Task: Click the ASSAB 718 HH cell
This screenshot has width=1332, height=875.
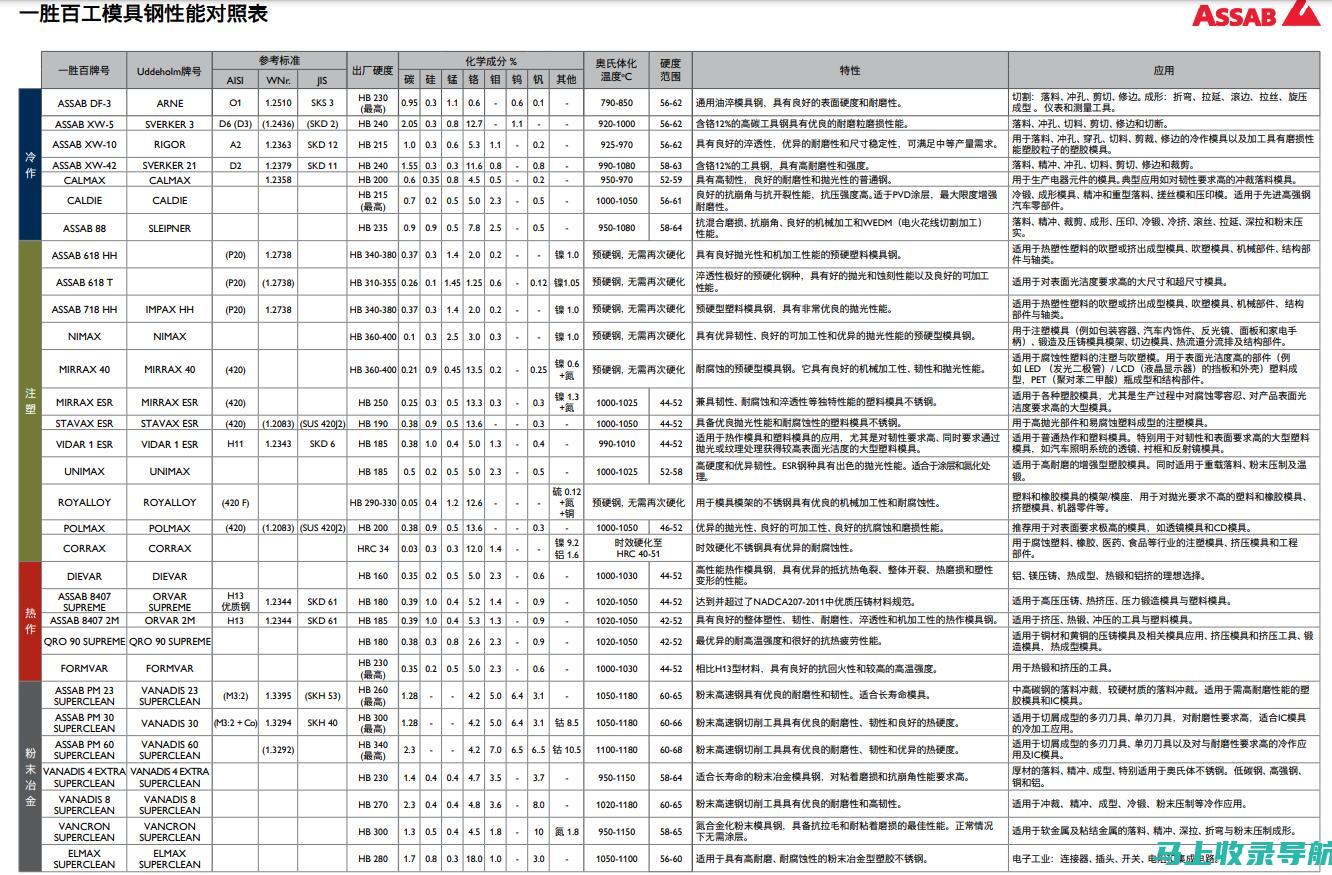Action: [x=84, y=309]
